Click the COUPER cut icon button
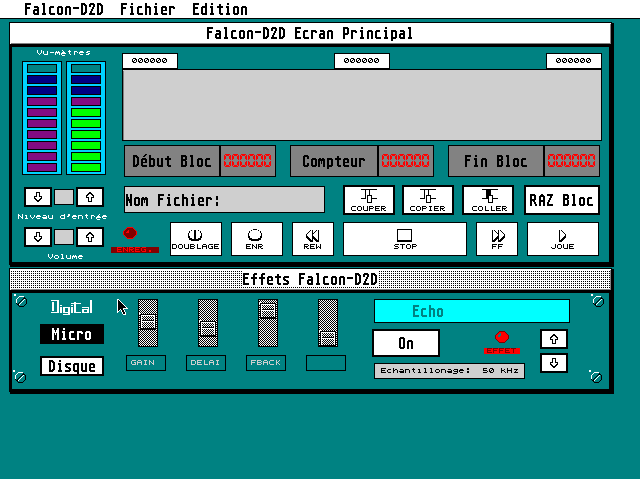This screenshot has height=479, width=640. (369, 200)
